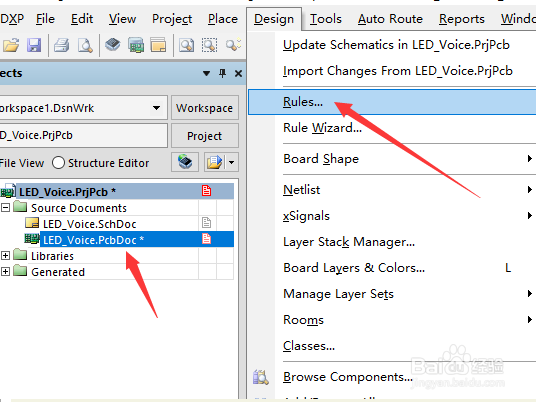Screen dimensions: 536x402
Task: Click the Zoom Area selection icon
Action: click(209, 45)
